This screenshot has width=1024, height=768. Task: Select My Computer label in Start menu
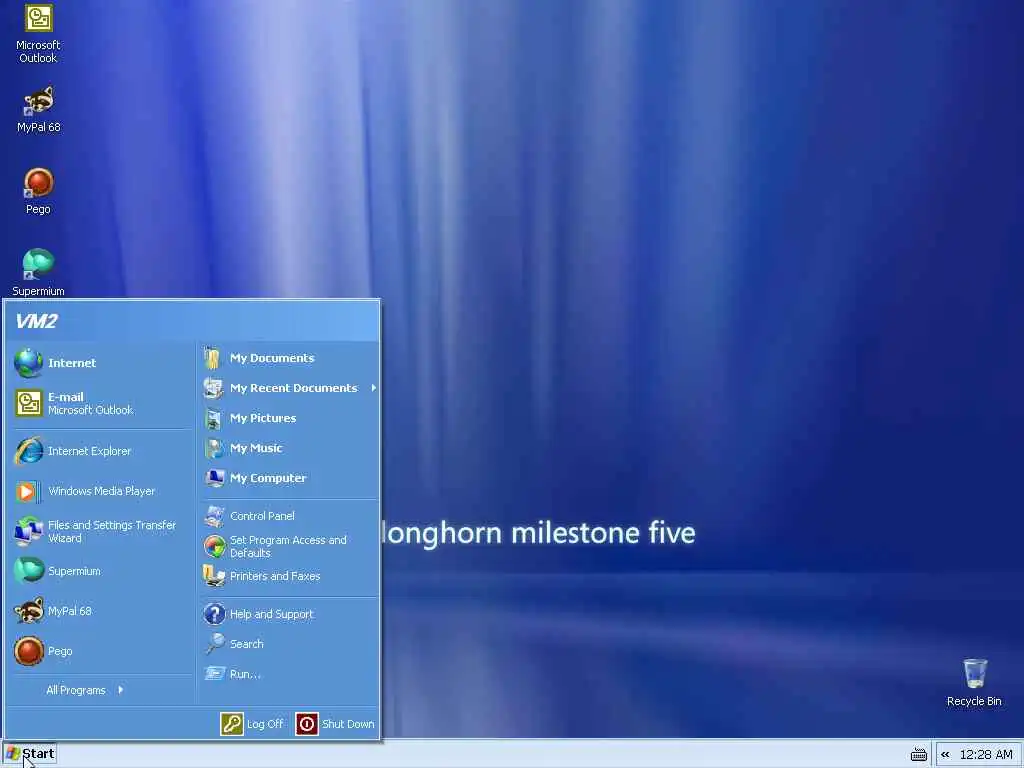point(268,479)
